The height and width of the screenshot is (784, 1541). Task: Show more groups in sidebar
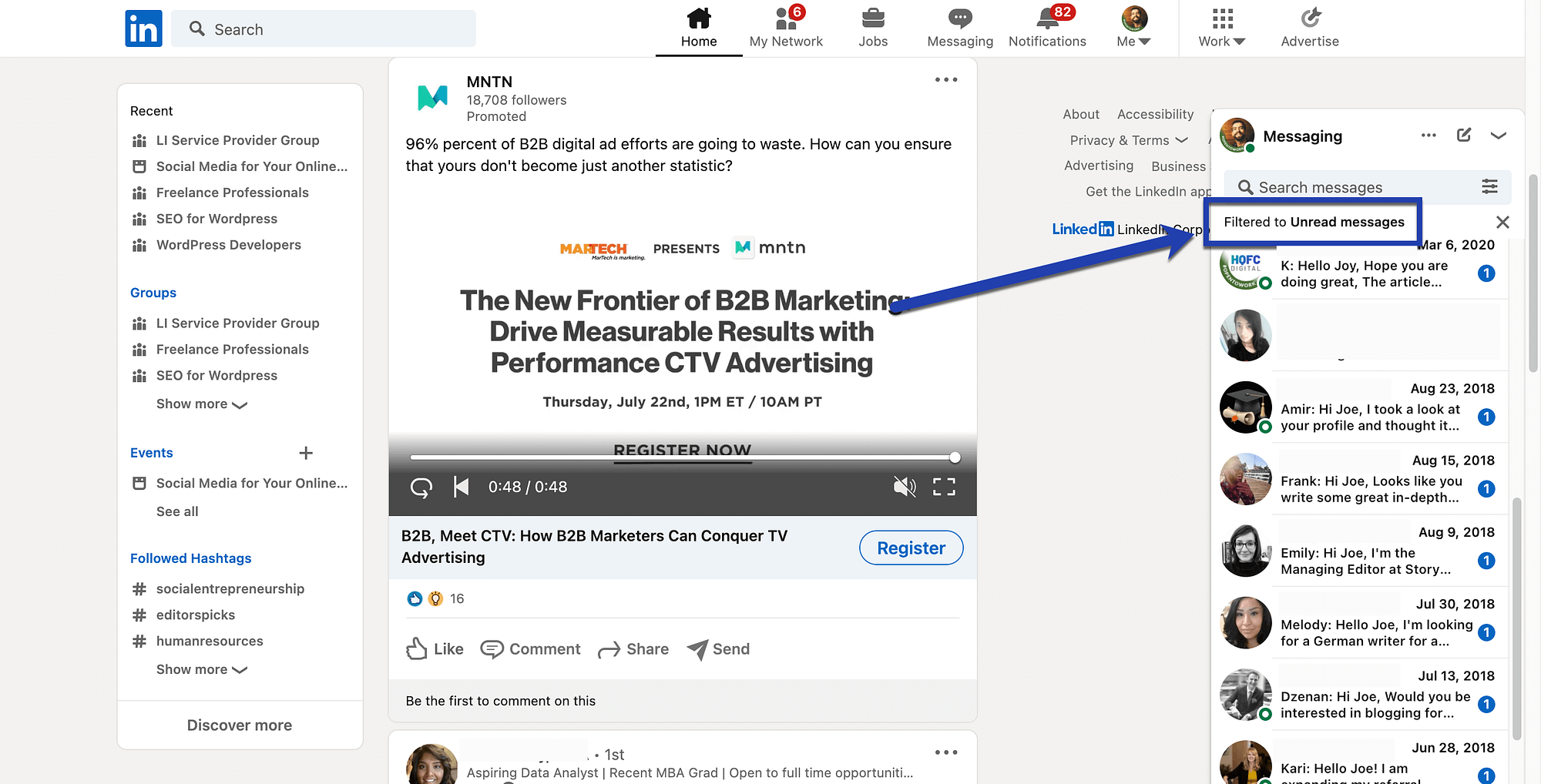click(x=202, y=404)
